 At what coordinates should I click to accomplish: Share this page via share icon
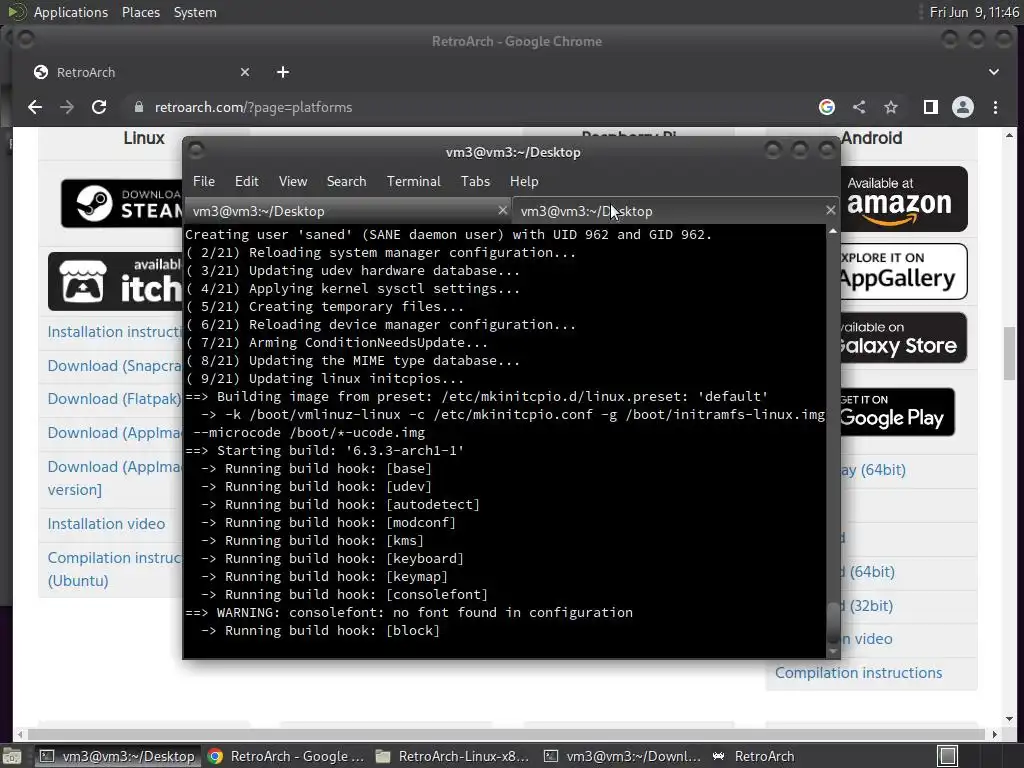pos(859,107)
